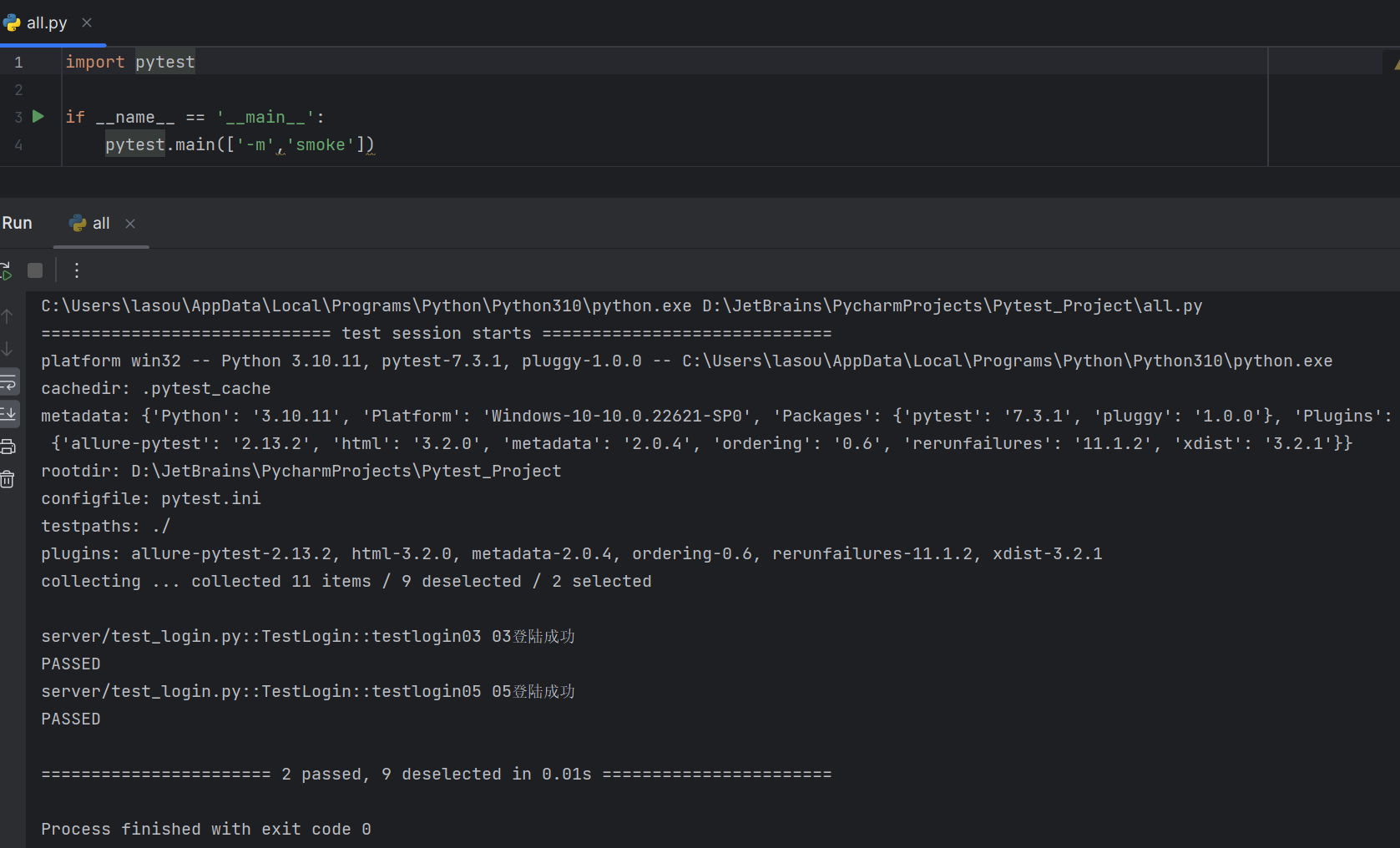This screenshot has width=1400, height=848.
Task: Open the all.py path link in console
Action: pyautogui.click(x=952, y=305)
